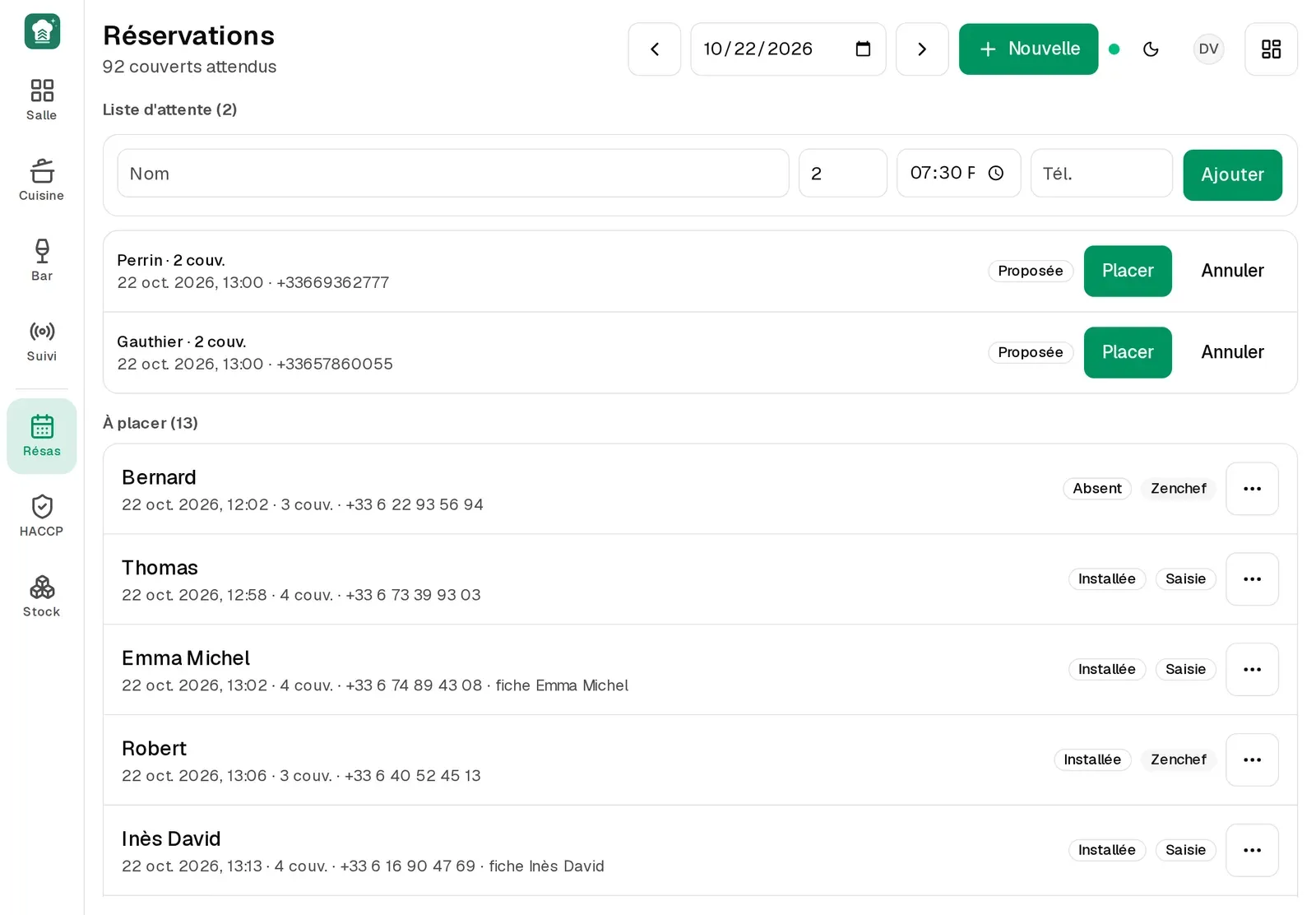The image size is (1316, 915).
Task: Open the three-dot menu for Emma Michel
Action: [x=1252, y=670]
